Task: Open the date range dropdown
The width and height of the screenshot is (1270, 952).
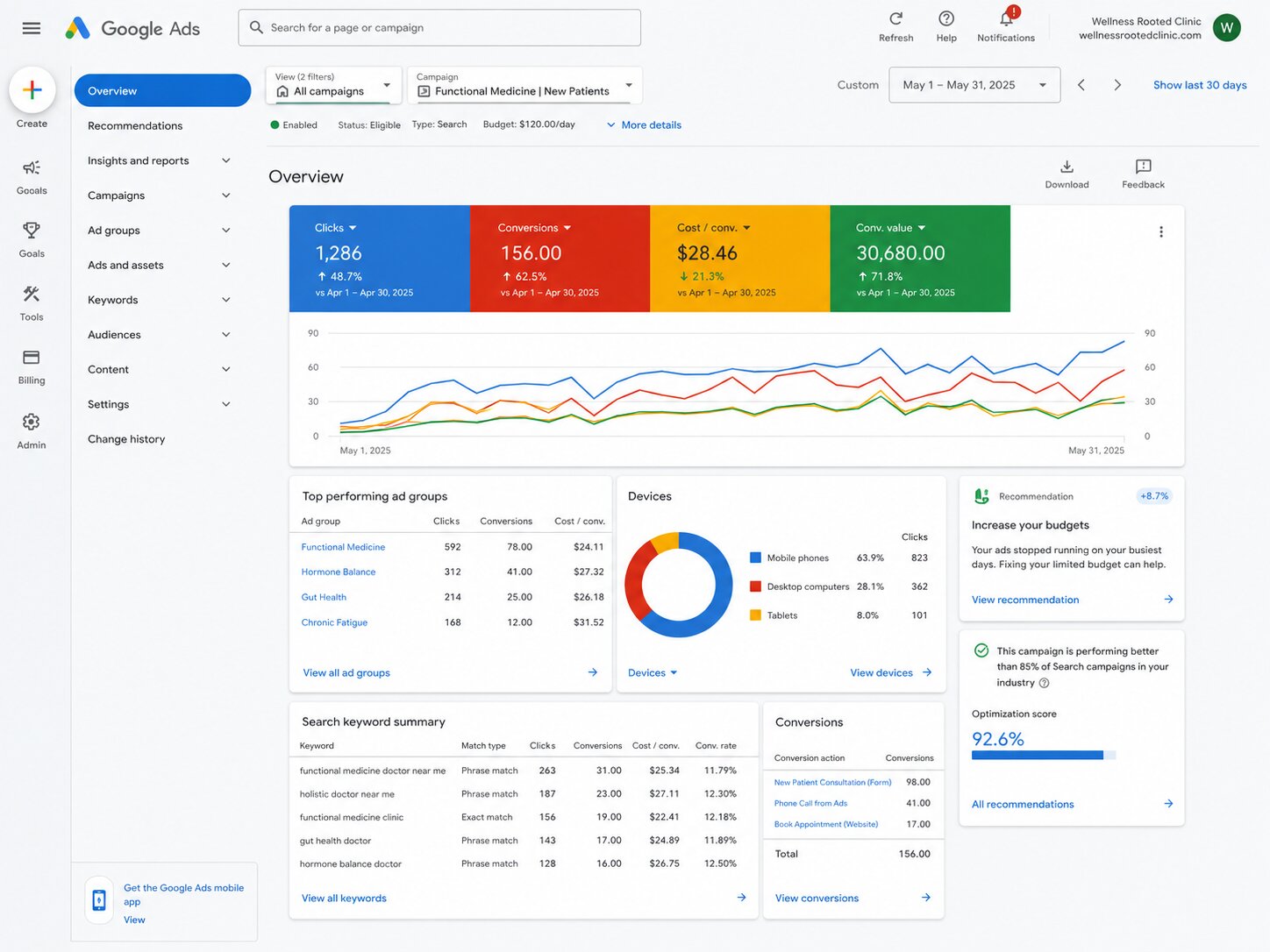Action: coord(974,85)
